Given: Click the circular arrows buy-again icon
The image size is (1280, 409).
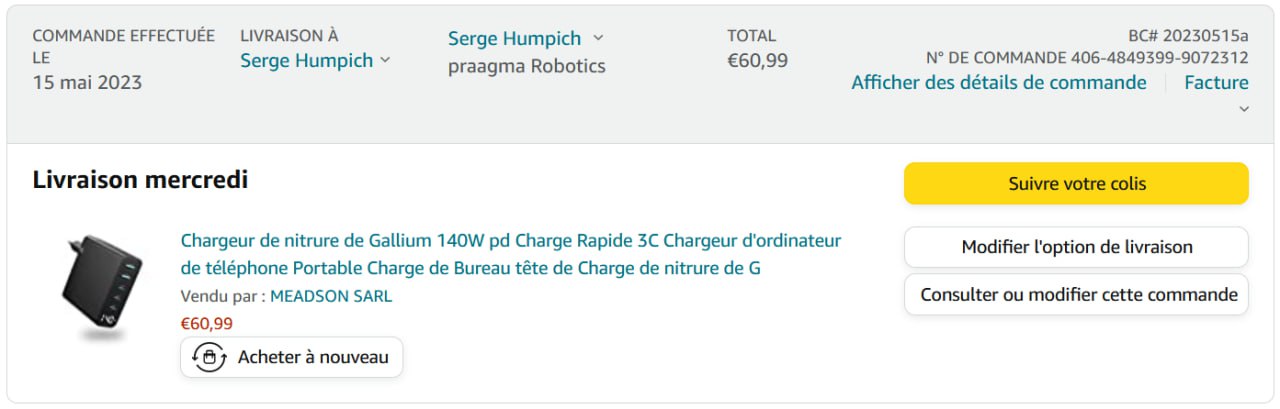Looking at the screenshot, I should [x=209, y=357].
